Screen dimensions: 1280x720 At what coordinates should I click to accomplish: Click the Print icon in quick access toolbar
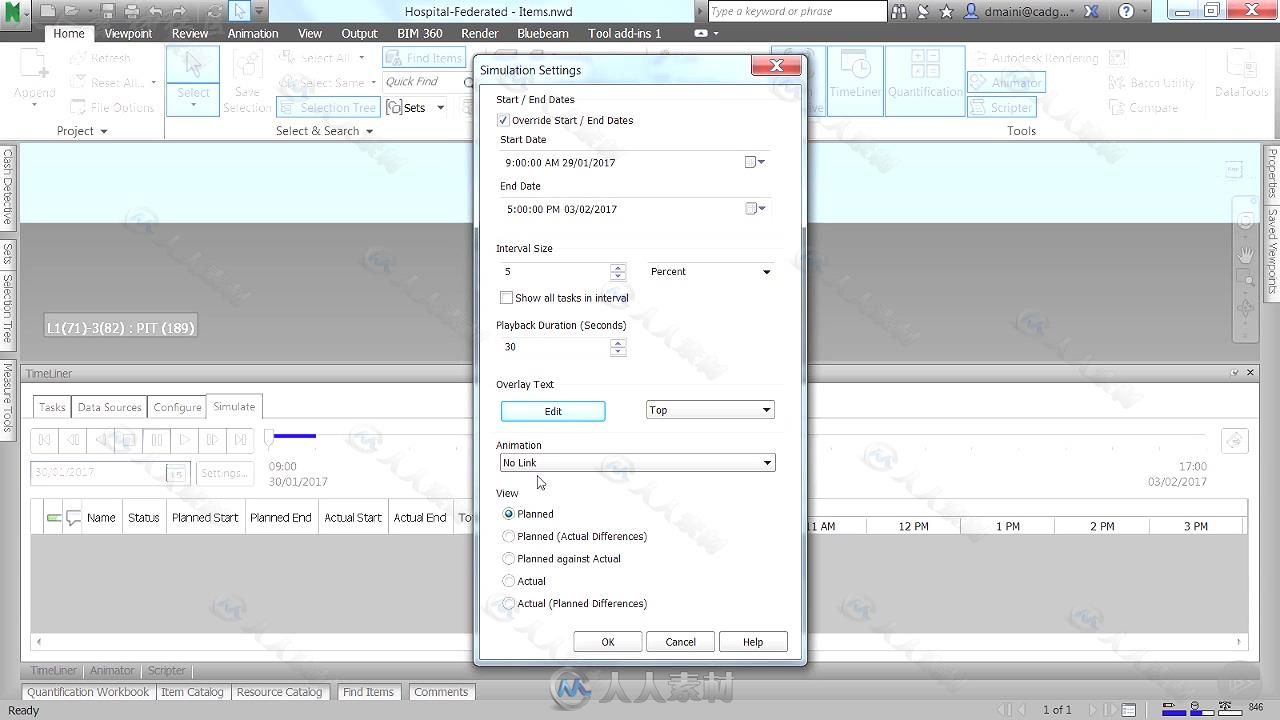(131, 12)
